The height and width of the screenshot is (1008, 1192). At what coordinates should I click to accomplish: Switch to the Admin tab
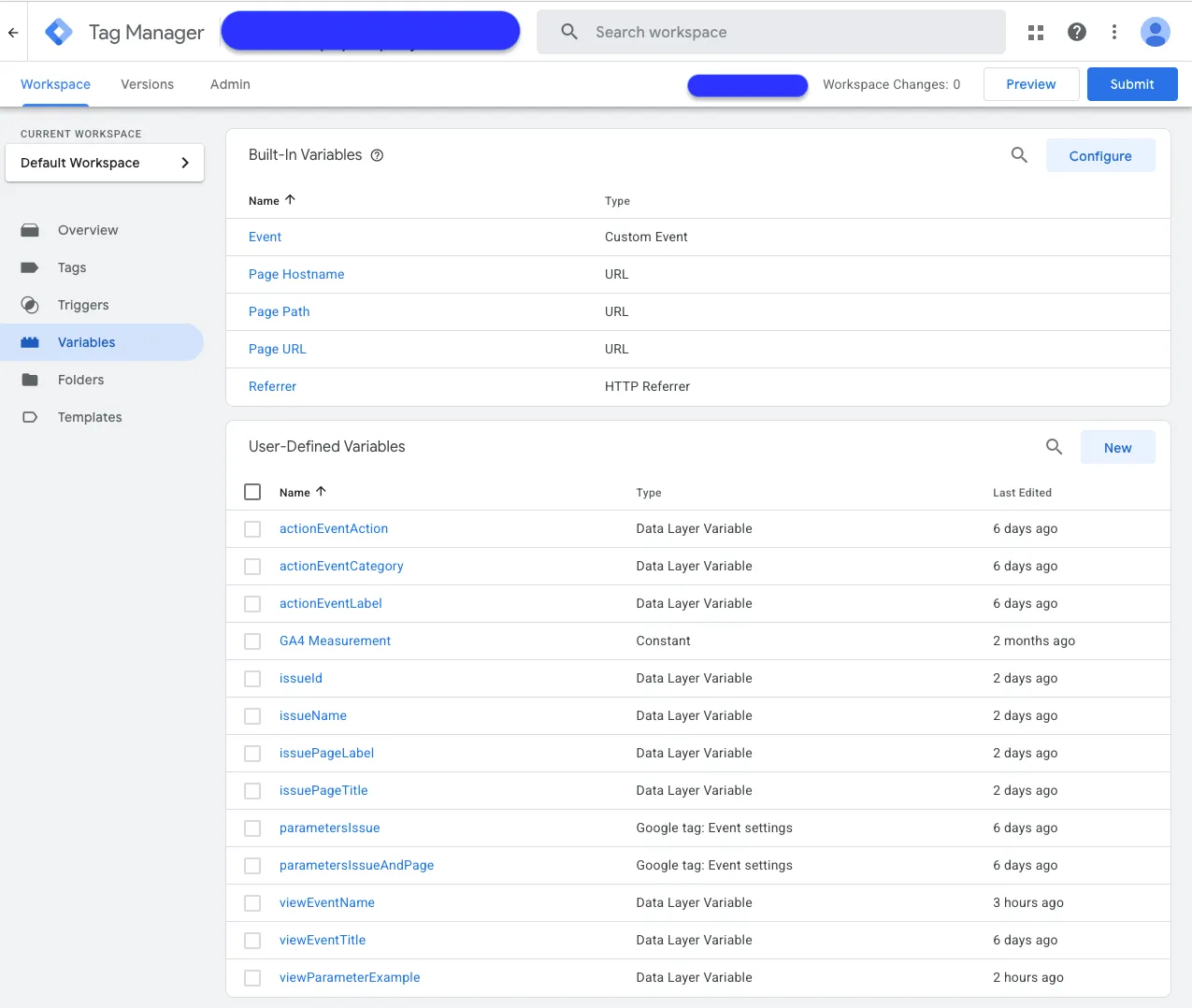click(230, 84)
